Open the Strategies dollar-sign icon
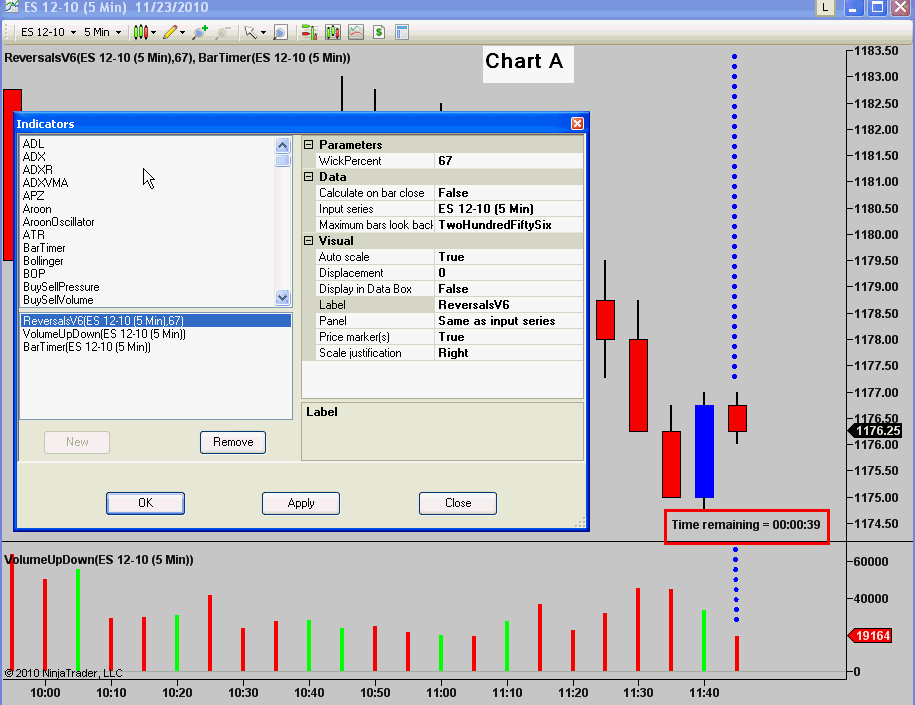Viewport: 915px width, 705px height. [379, 33]
